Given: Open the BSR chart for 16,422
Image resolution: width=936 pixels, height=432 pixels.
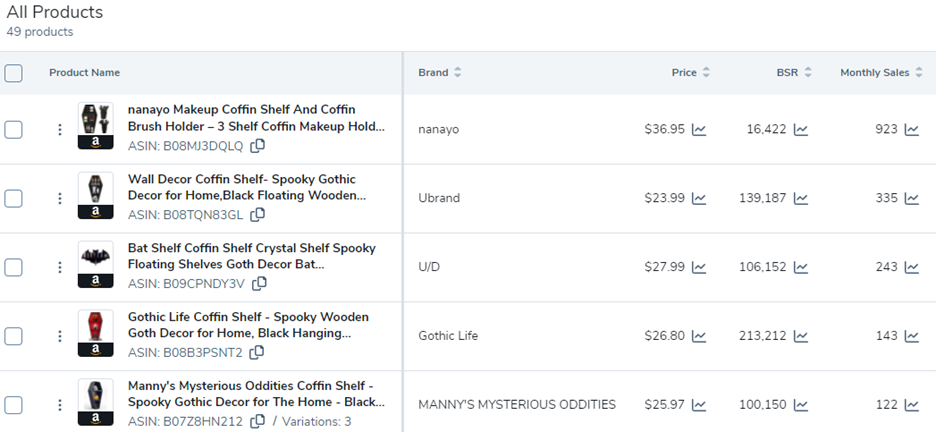Looking at the screenshot, I should (x=800, y=129).
